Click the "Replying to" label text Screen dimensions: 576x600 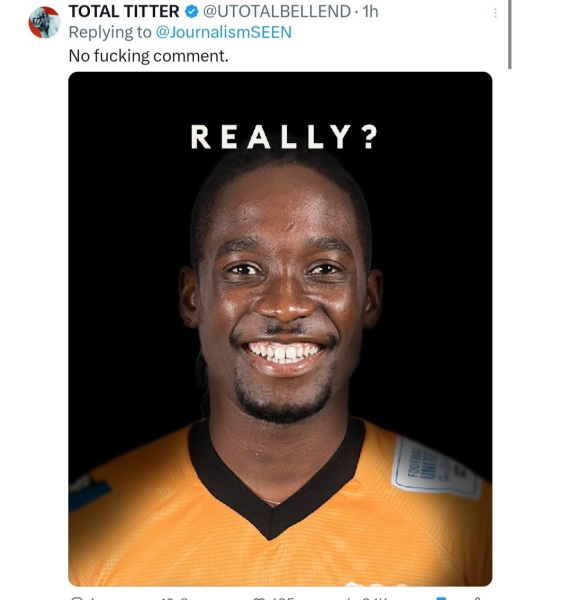[x=110, y=32]
